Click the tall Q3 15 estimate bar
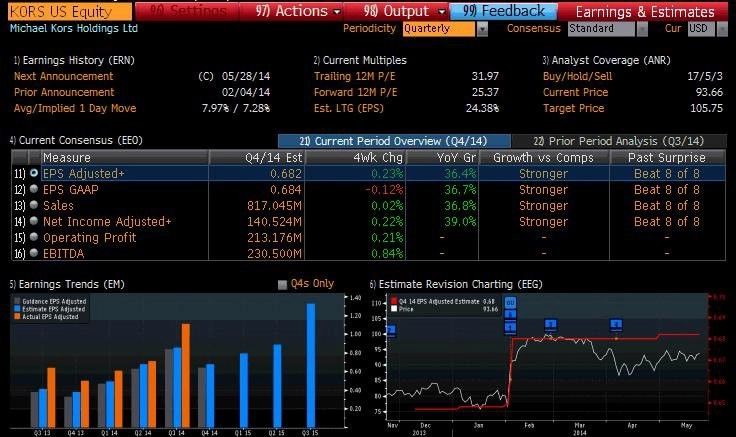 [x=311, y=365]
